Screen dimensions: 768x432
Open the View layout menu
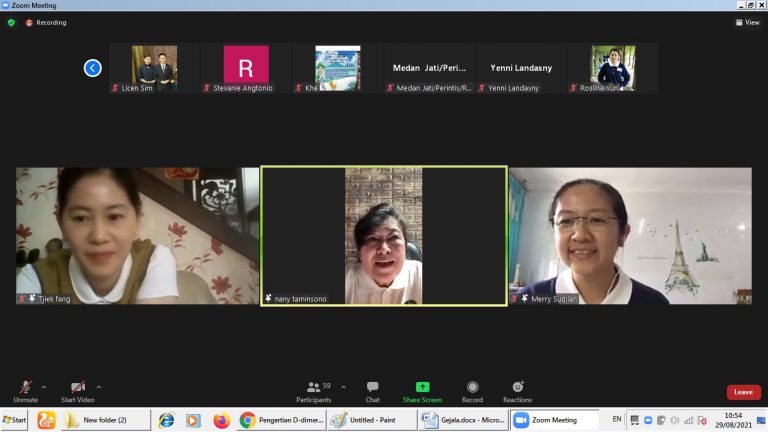tap(746, 22)
